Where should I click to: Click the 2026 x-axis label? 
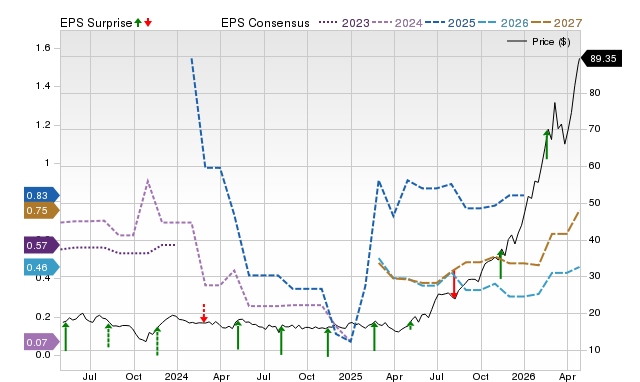tap(524, 376)
